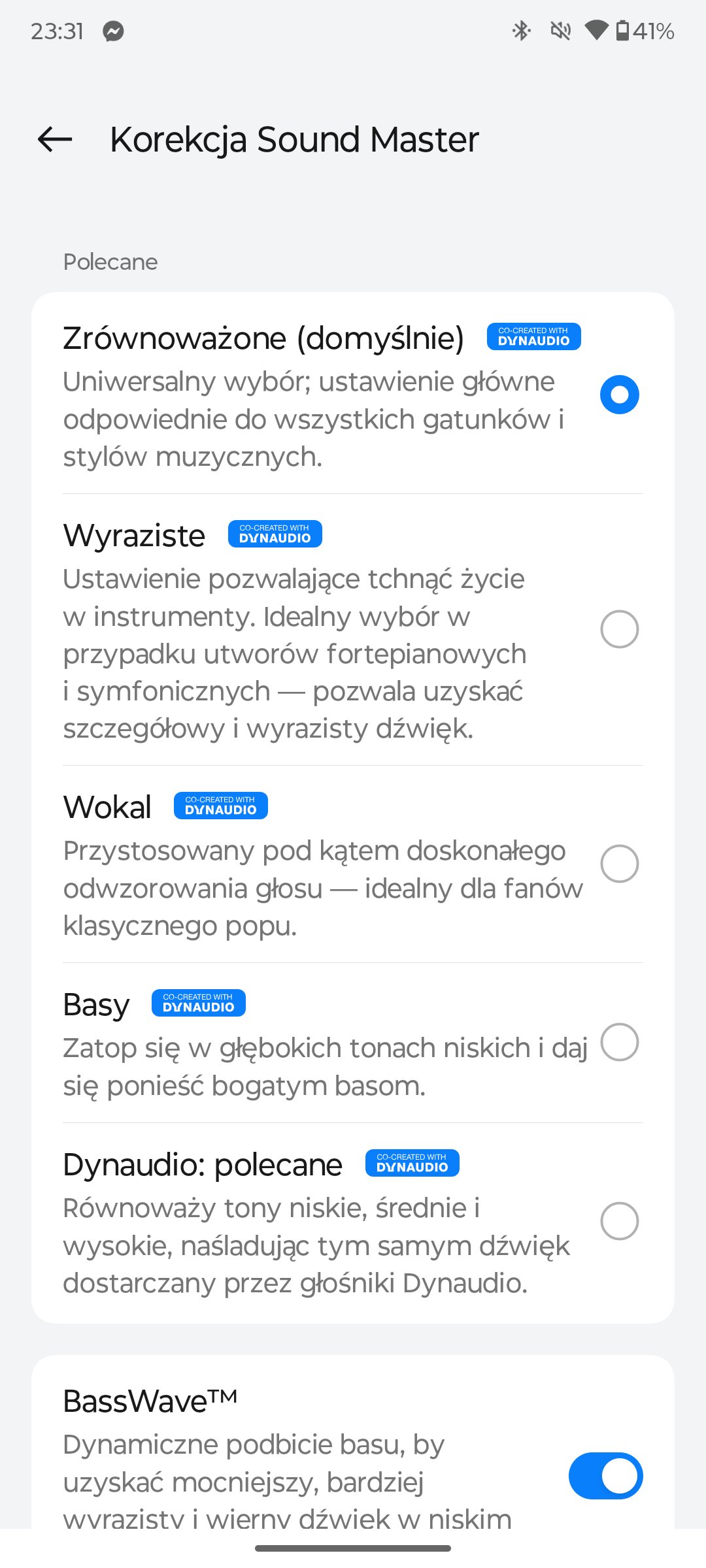Tap the back arrow icon

55,139
